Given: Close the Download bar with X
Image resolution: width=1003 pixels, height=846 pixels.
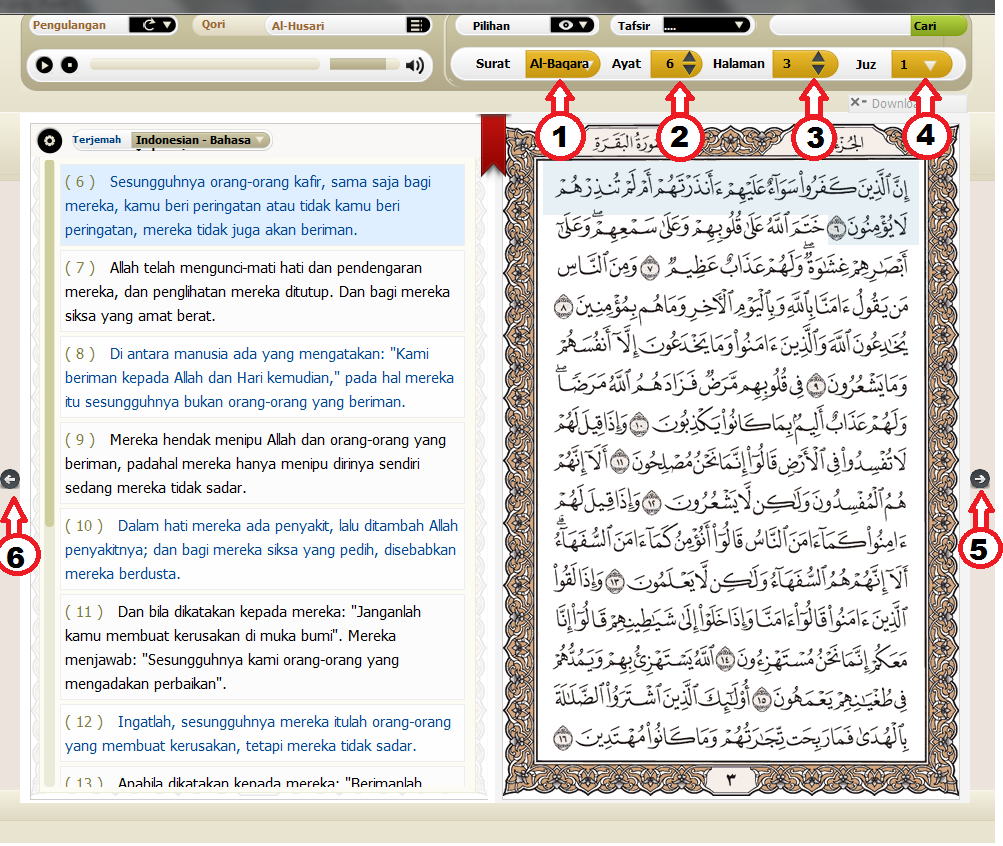Looking at the screenshot, I should 855,102.
